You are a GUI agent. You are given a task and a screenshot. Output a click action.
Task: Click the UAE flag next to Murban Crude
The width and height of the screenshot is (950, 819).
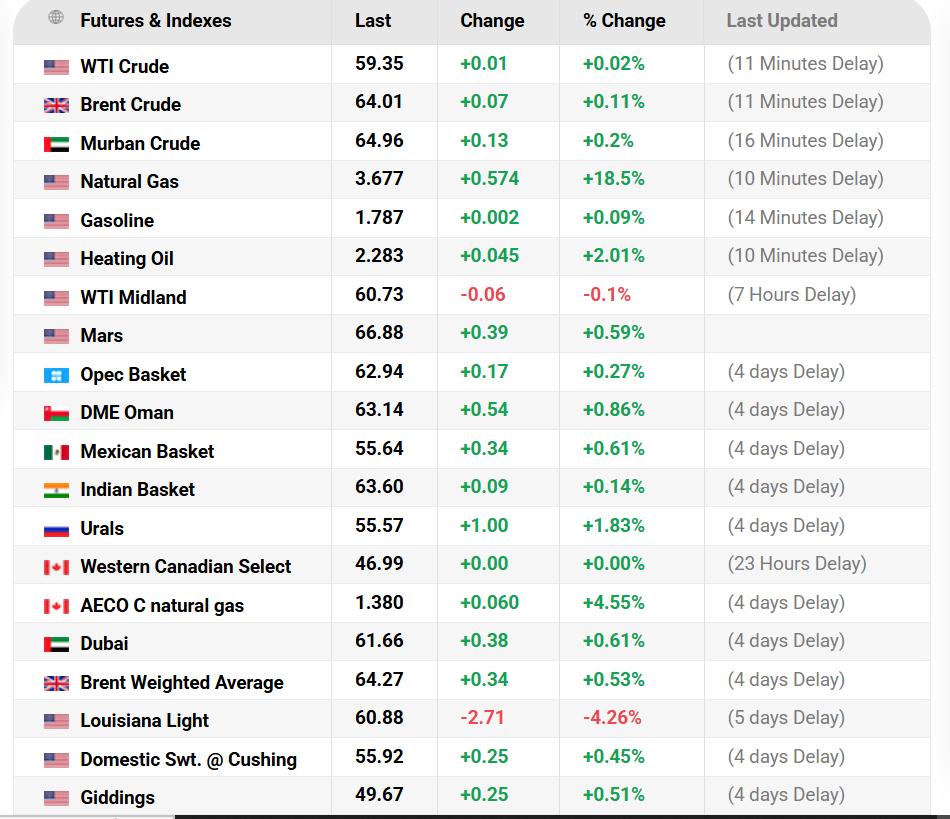56,143
